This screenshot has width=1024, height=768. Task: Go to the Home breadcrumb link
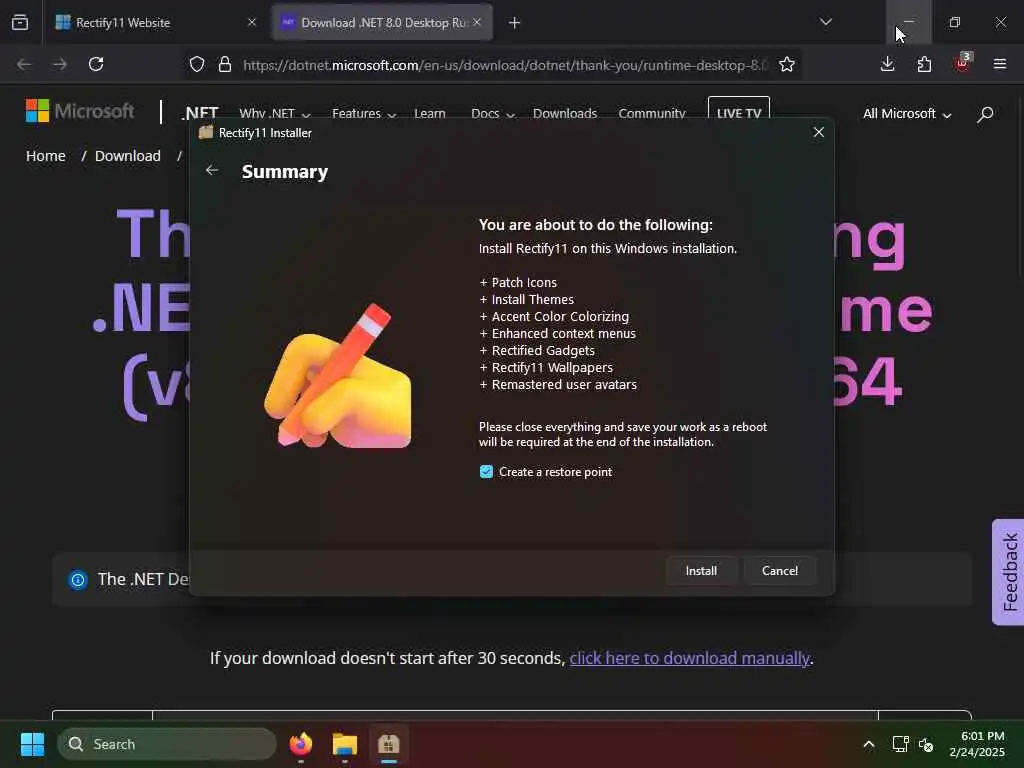[x=46, y=156]
